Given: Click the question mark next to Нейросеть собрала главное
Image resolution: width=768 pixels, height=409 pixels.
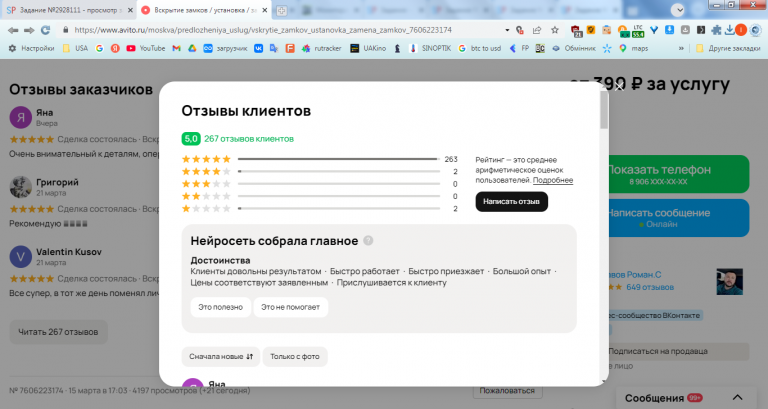Looking at the screenshot, I should [368, 241].
